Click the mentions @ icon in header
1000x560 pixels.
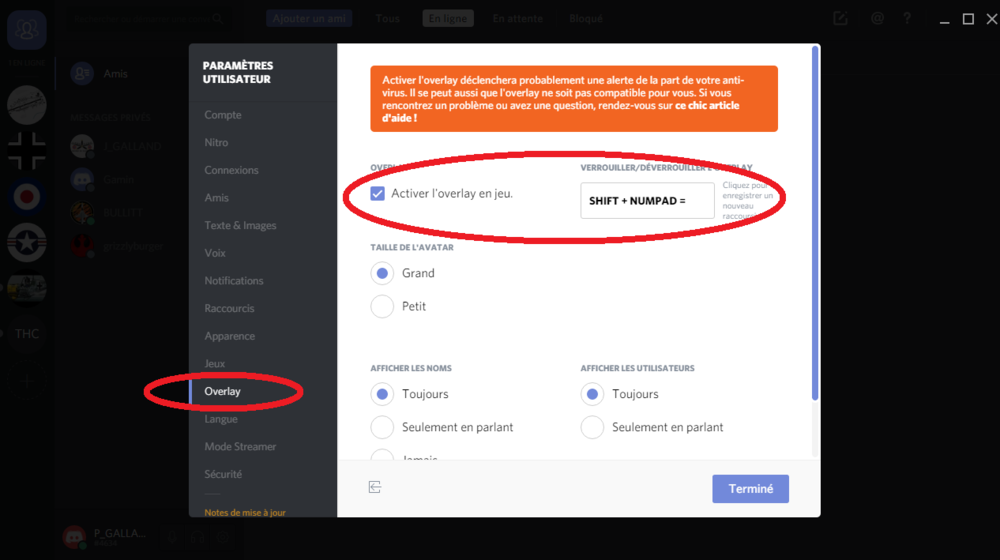pyautogui.click(x=877, y=19)
